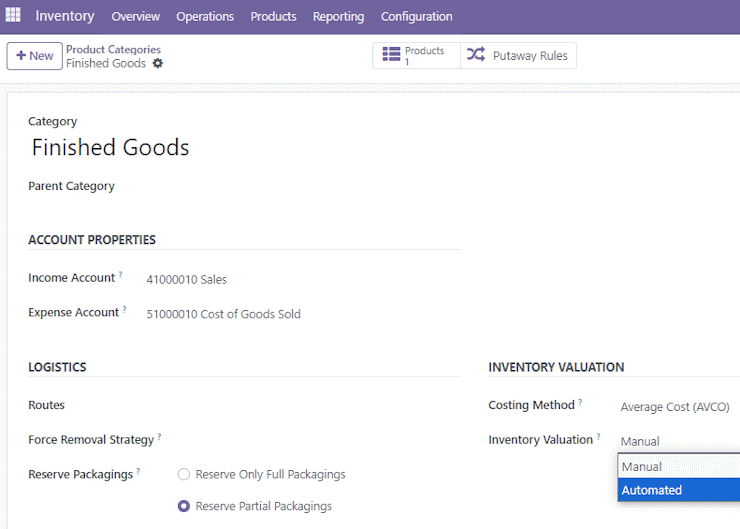Click the Putaway Rules shuffle icon

point(476,54)
